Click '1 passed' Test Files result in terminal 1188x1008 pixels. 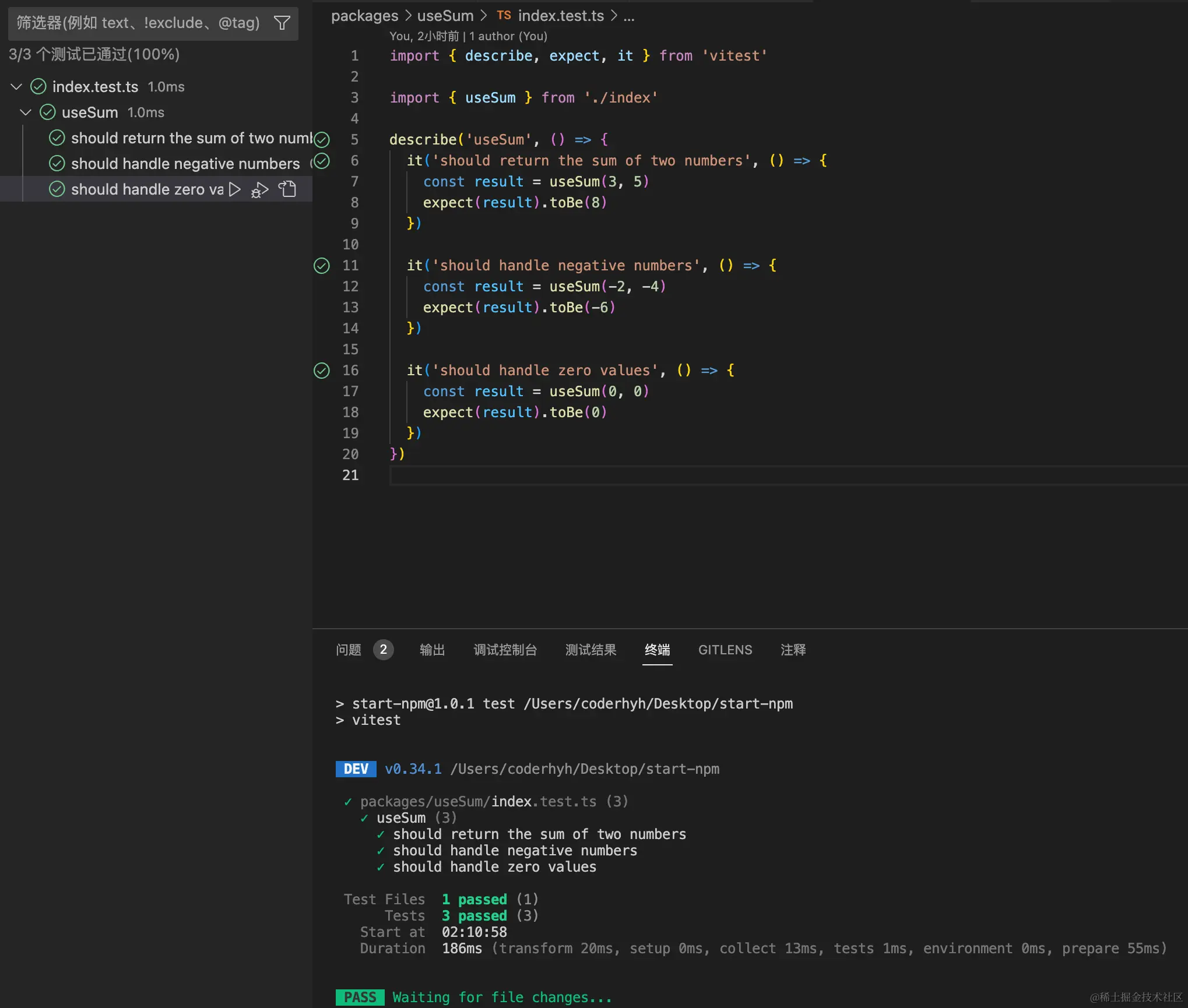click(x=475, y=900)
